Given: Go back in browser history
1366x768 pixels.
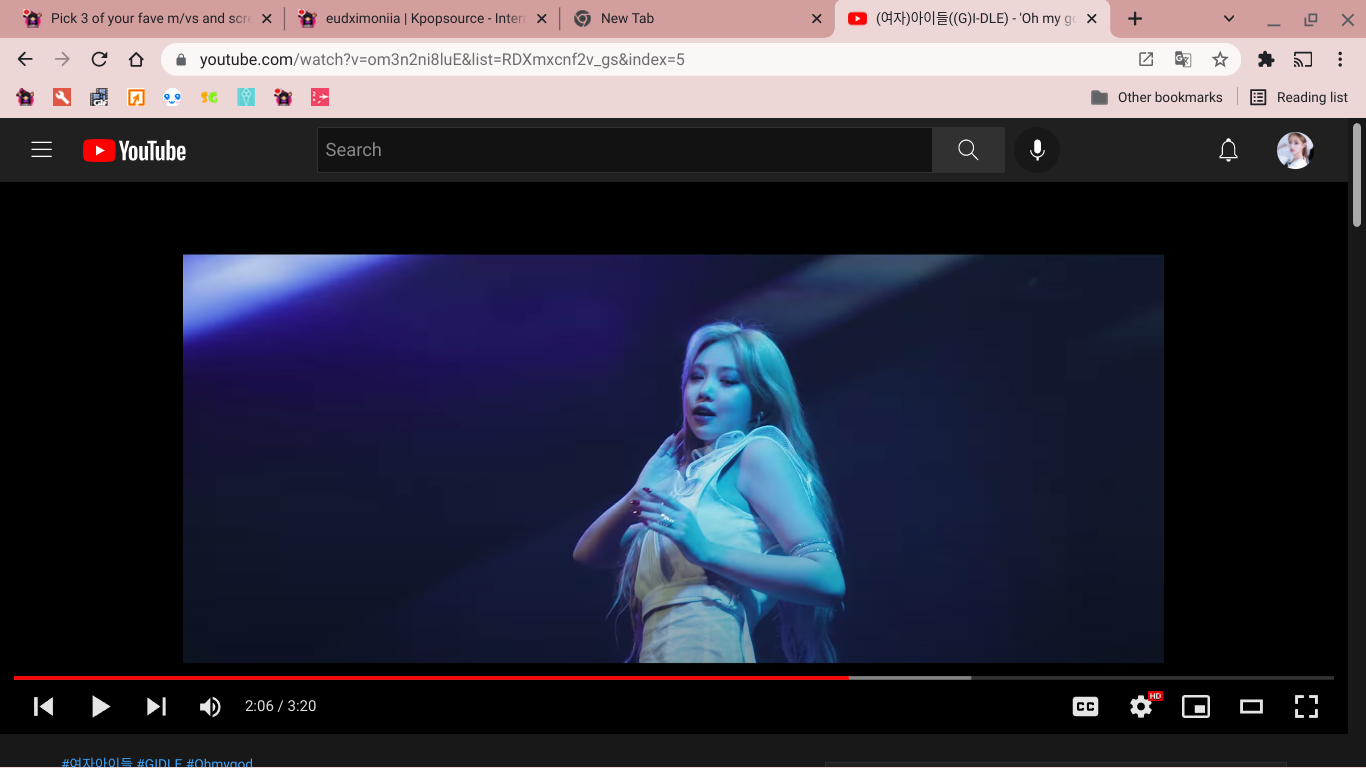Looking at the screenshot, I should click(x=26, y=59).
